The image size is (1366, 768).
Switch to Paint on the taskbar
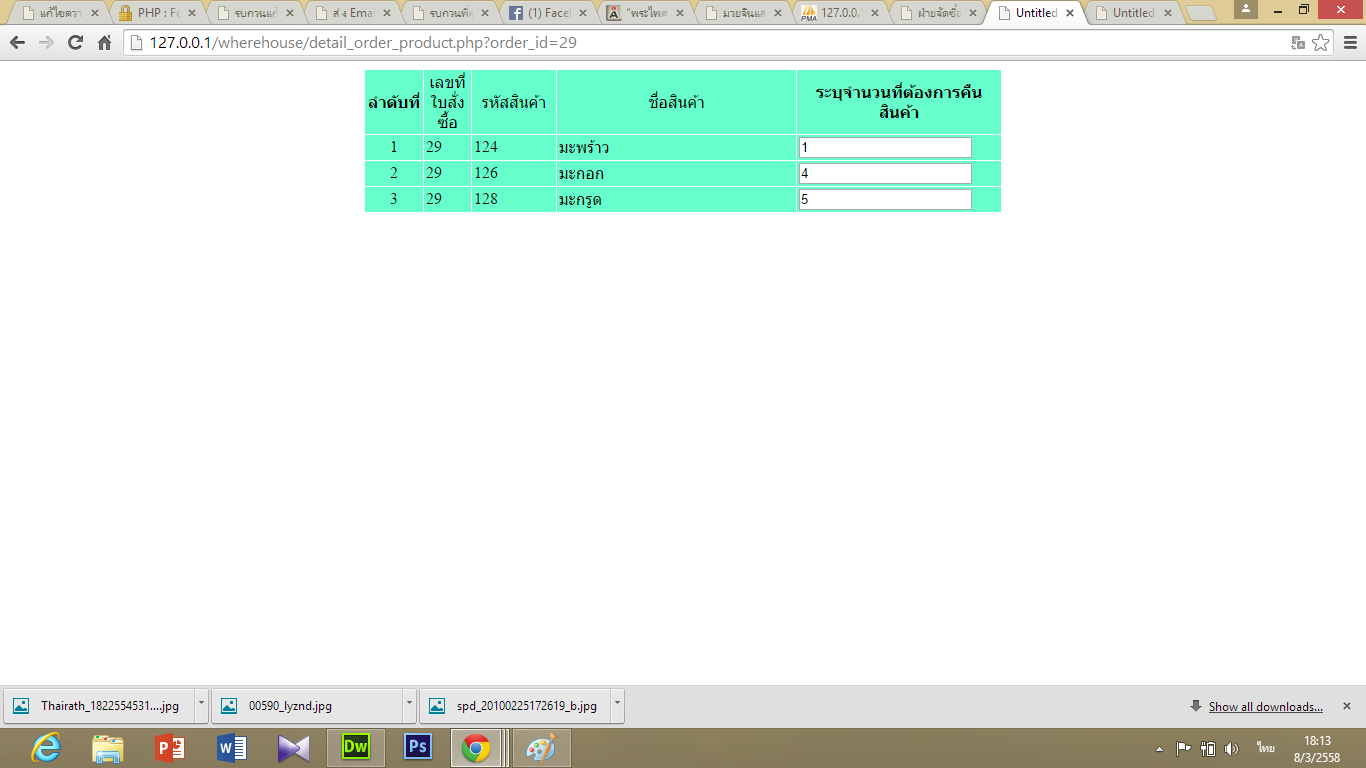pyautogui.click(x=541, y=747)
